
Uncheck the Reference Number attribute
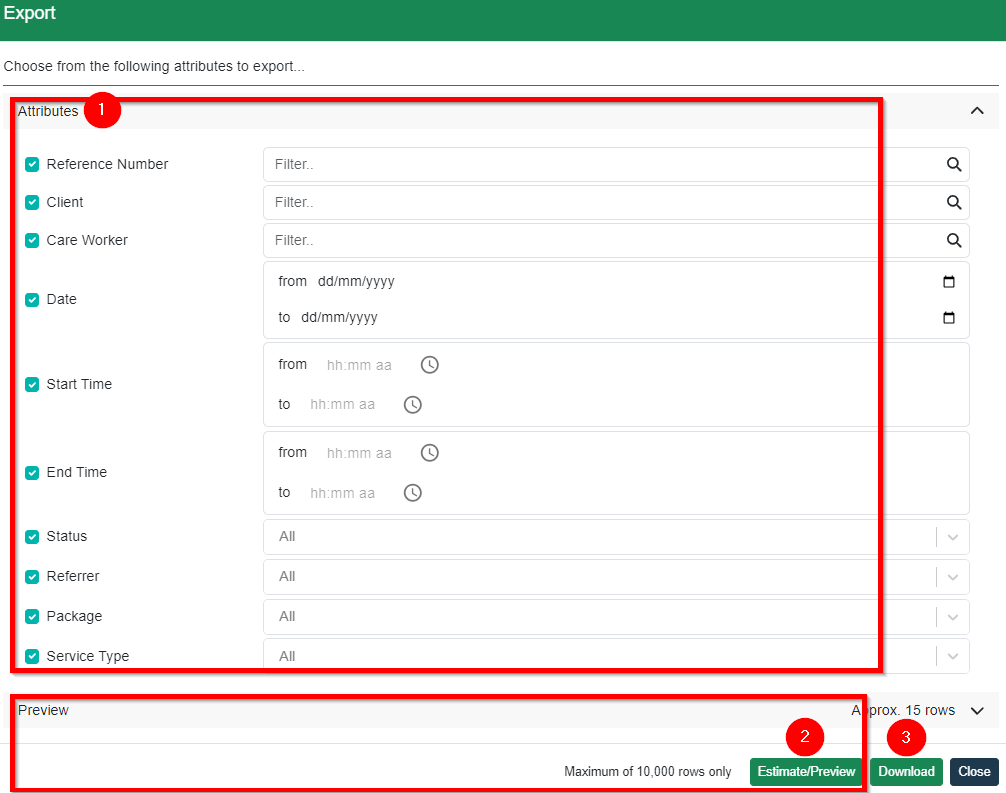click(x=31, y=164)
